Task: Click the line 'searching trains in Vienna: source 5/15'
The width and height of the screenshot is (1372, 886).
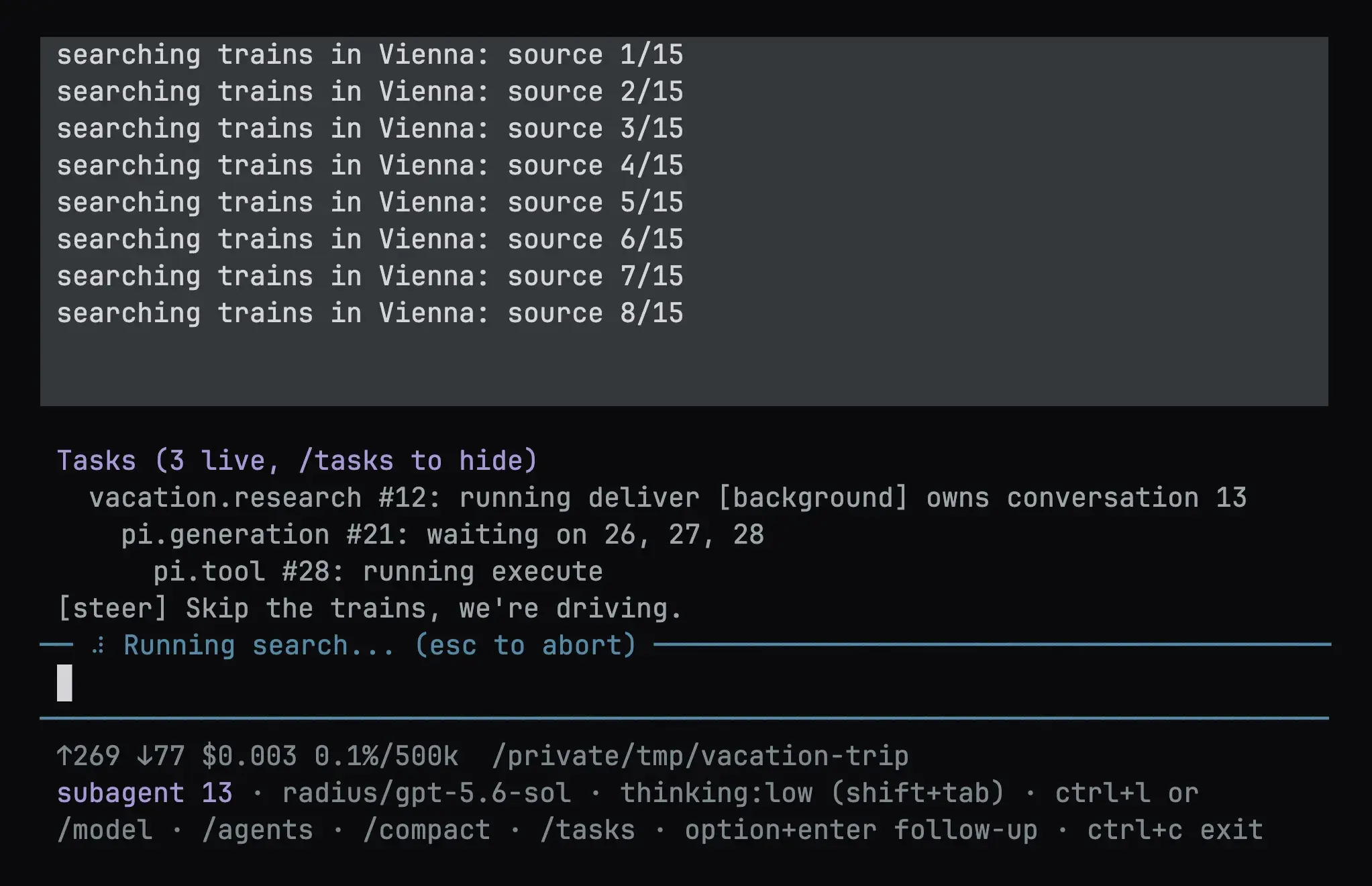Action: tap(370, 202)
